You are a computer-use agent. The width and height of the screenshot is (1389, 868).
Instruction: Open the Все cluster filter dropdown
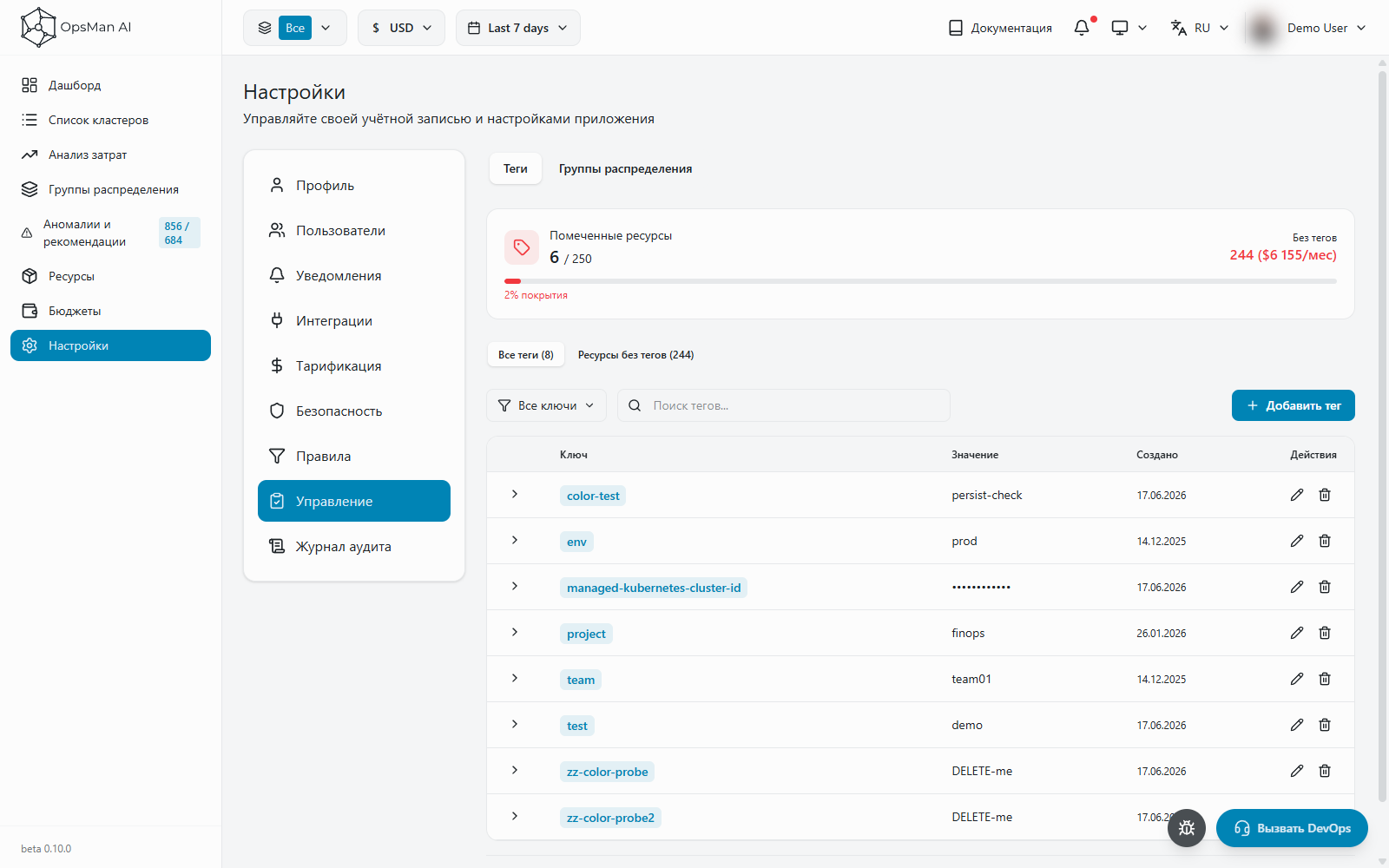pyautogui.click(x=295, y=28)
